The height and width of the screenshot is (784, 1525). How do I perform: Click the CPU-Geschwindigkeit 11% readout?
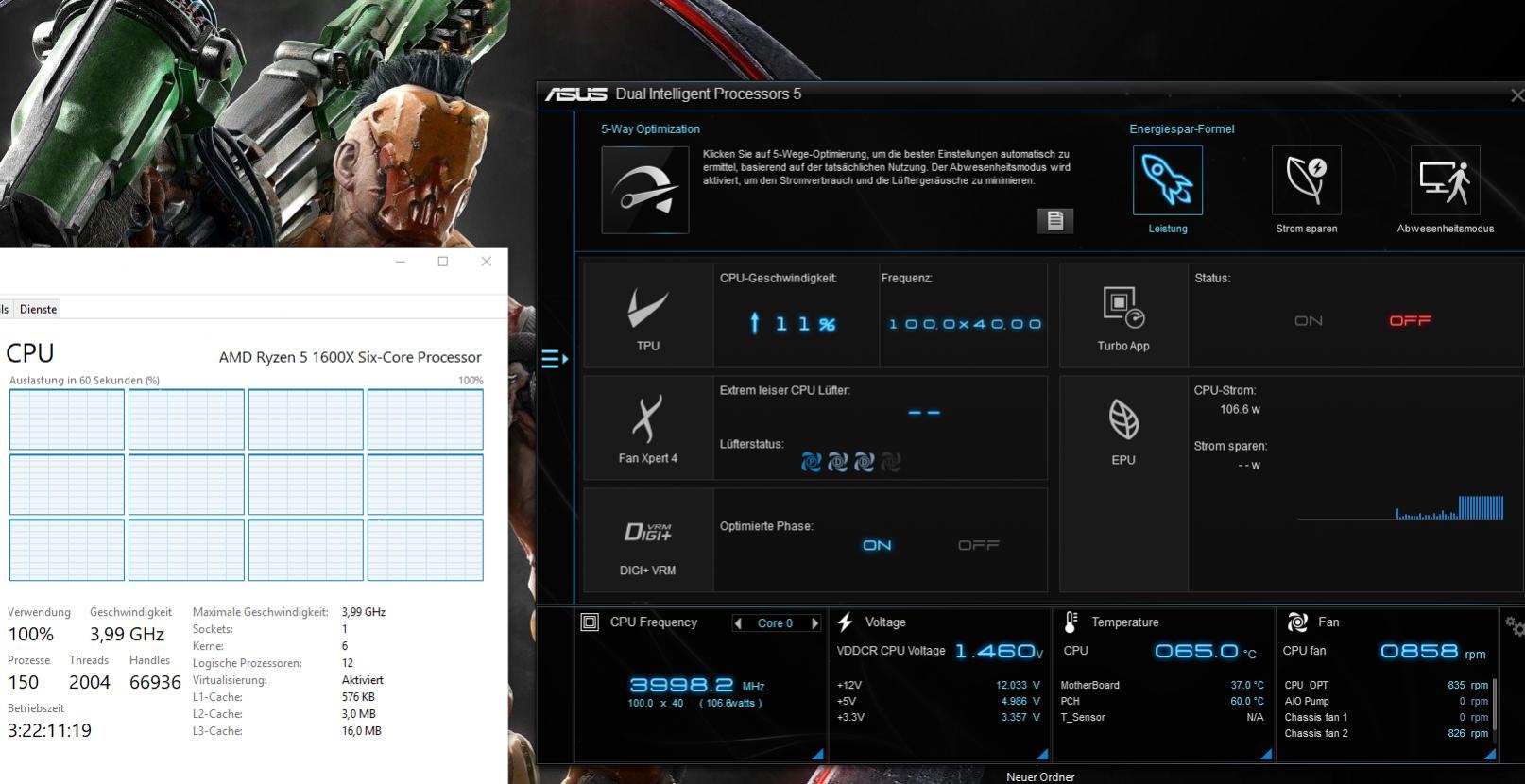pyautogui.click(x=792, y=324)
